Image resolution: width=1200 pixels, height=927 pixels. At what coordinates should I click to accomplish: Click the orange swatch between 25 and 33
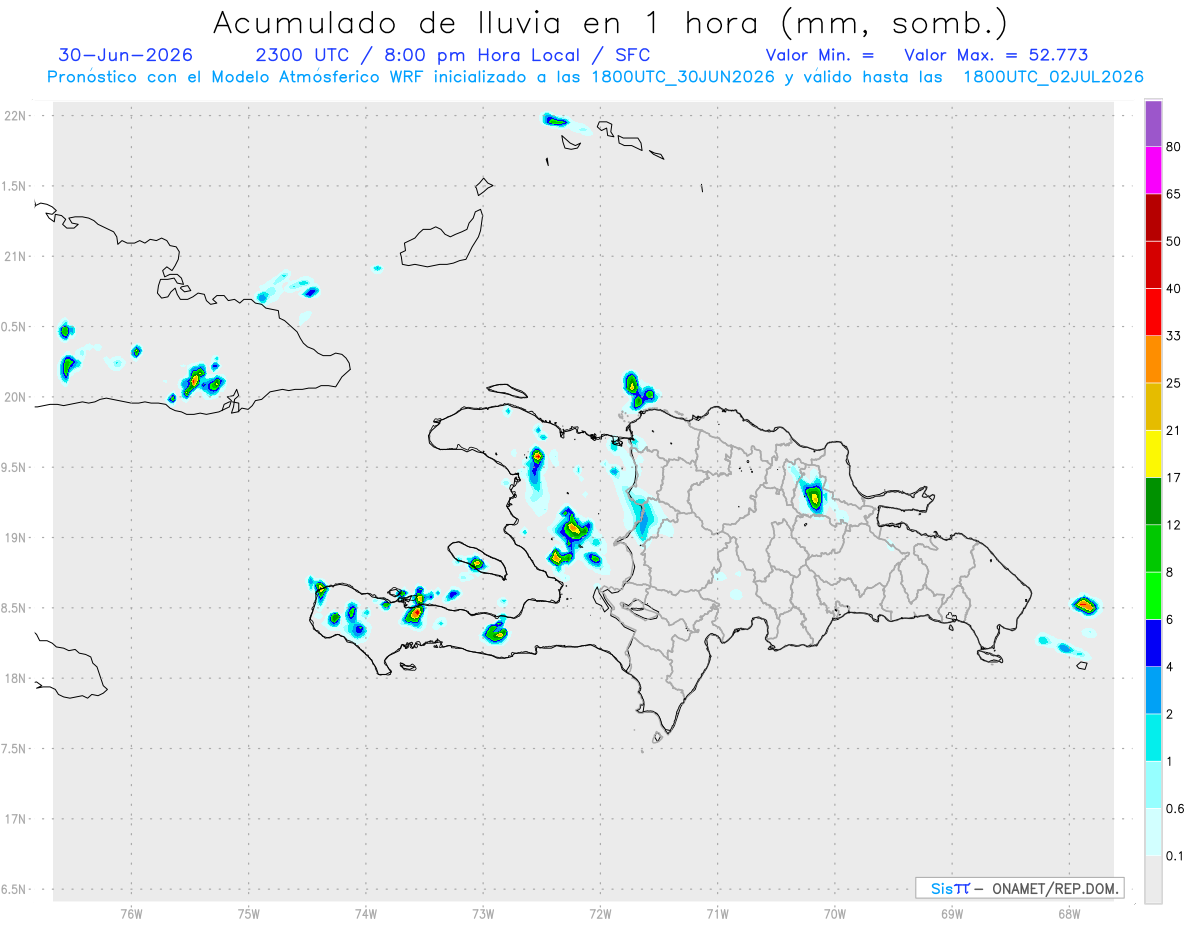click(x=1153, y=359)
